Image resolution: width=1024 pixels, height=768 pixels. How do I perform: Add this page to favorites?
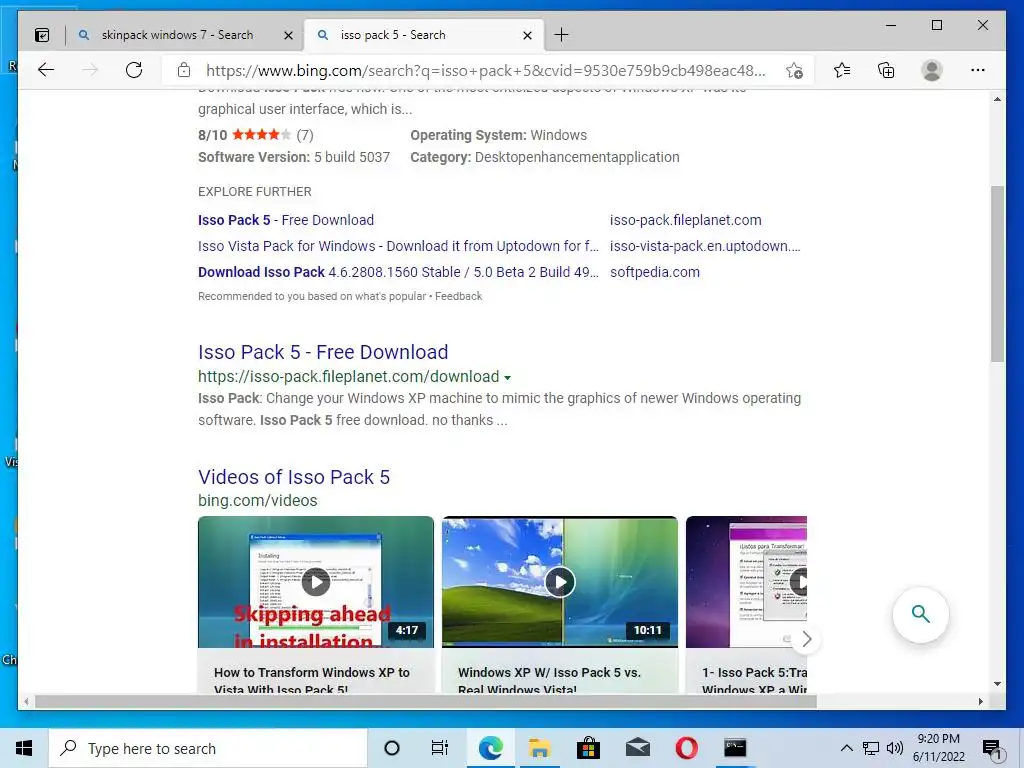click(794, 71)
